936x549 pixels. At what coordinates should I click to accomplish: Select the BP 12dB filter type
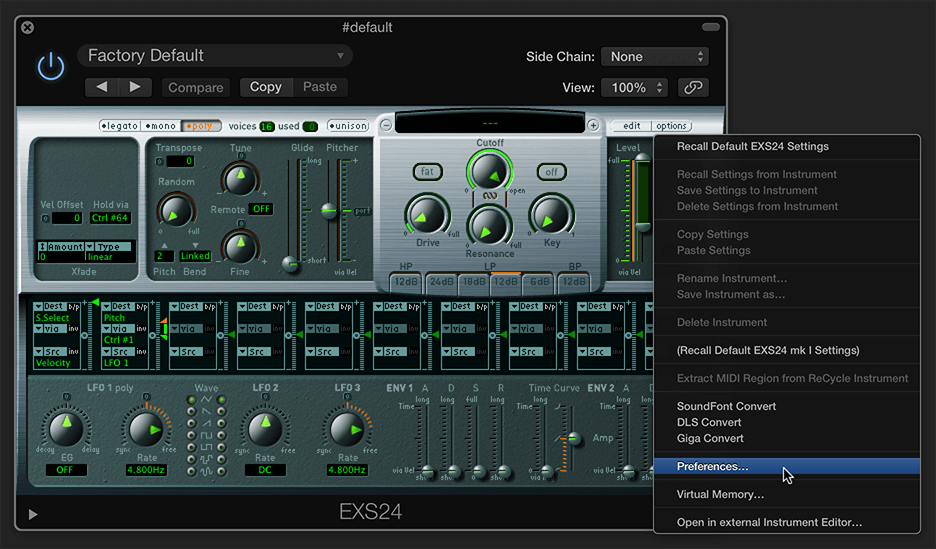(x=574, y=282)
